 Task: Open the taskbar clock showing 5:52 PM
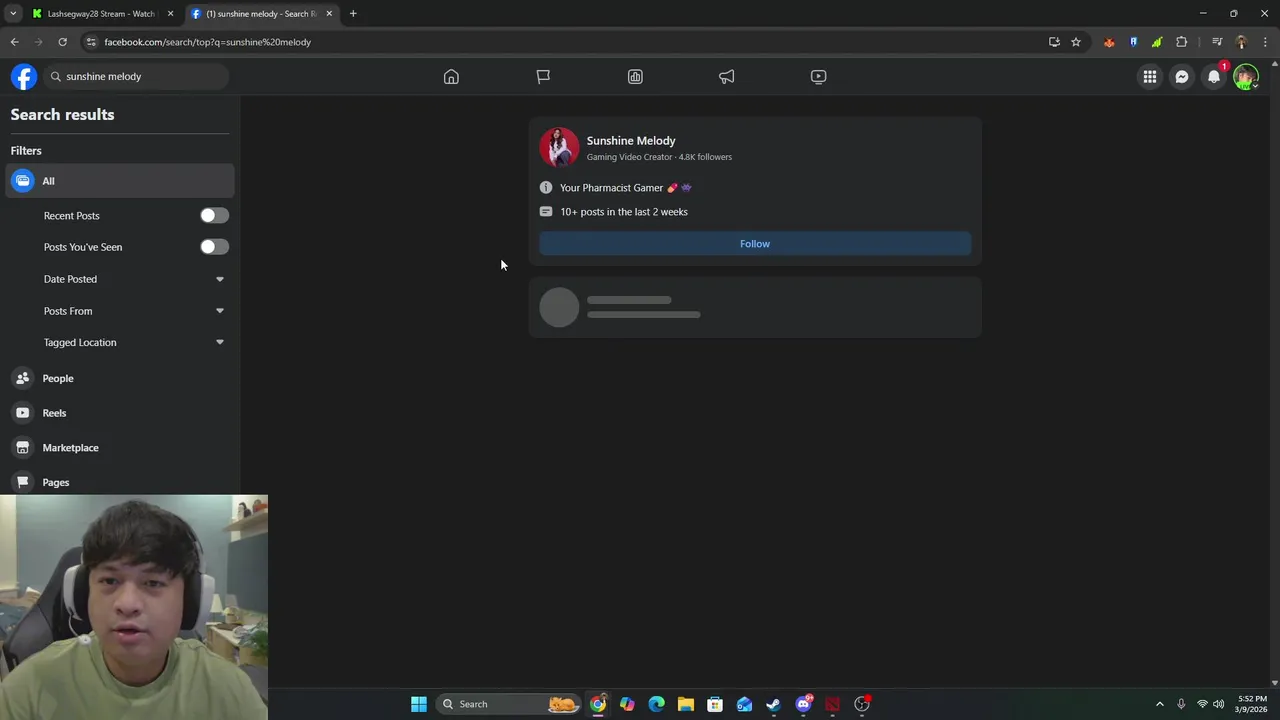[x=1252, y=704]
